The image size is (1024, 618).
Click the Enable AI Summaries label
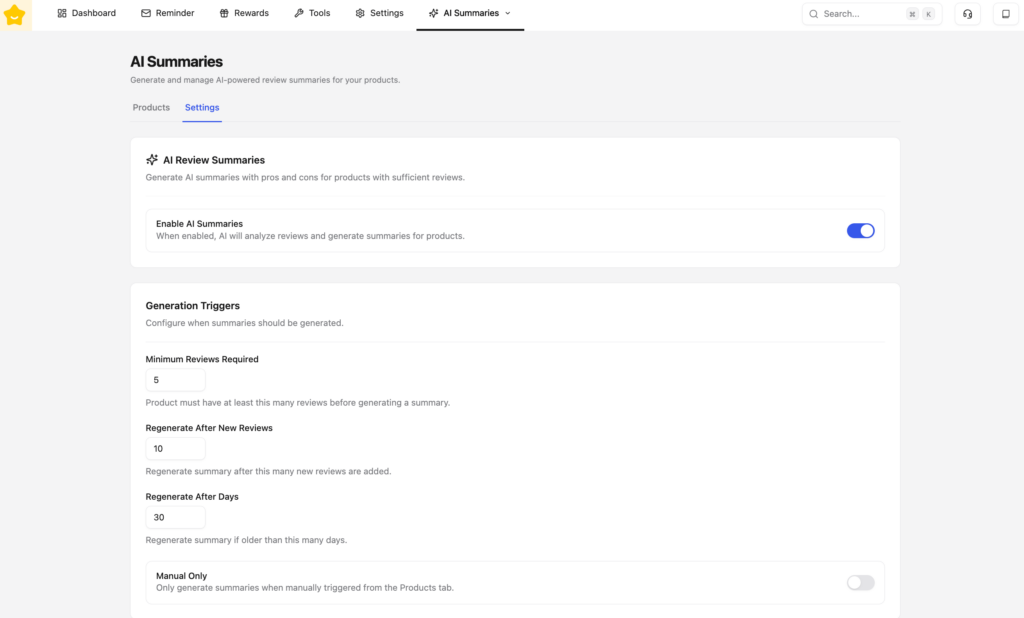click(x=199, y=223)
